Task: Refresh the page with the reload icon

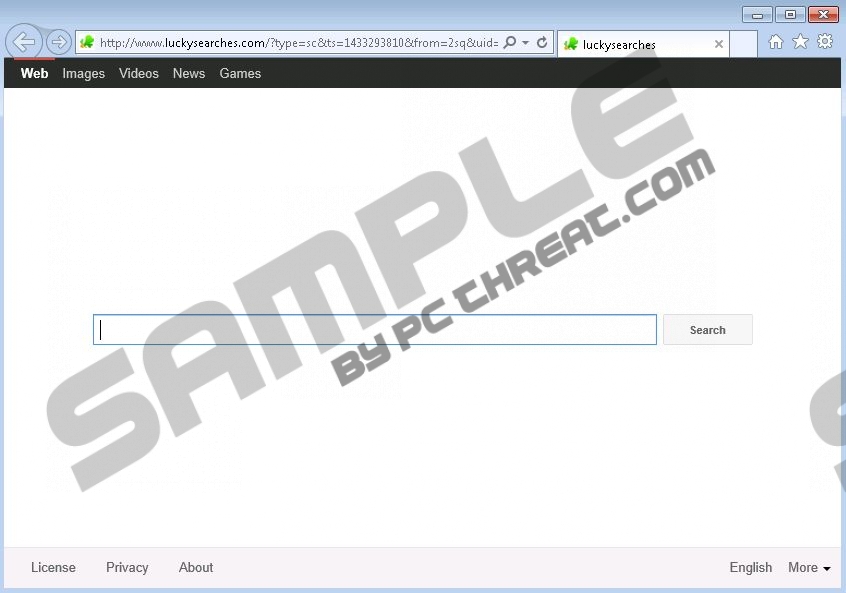Action: pos(542,43)
